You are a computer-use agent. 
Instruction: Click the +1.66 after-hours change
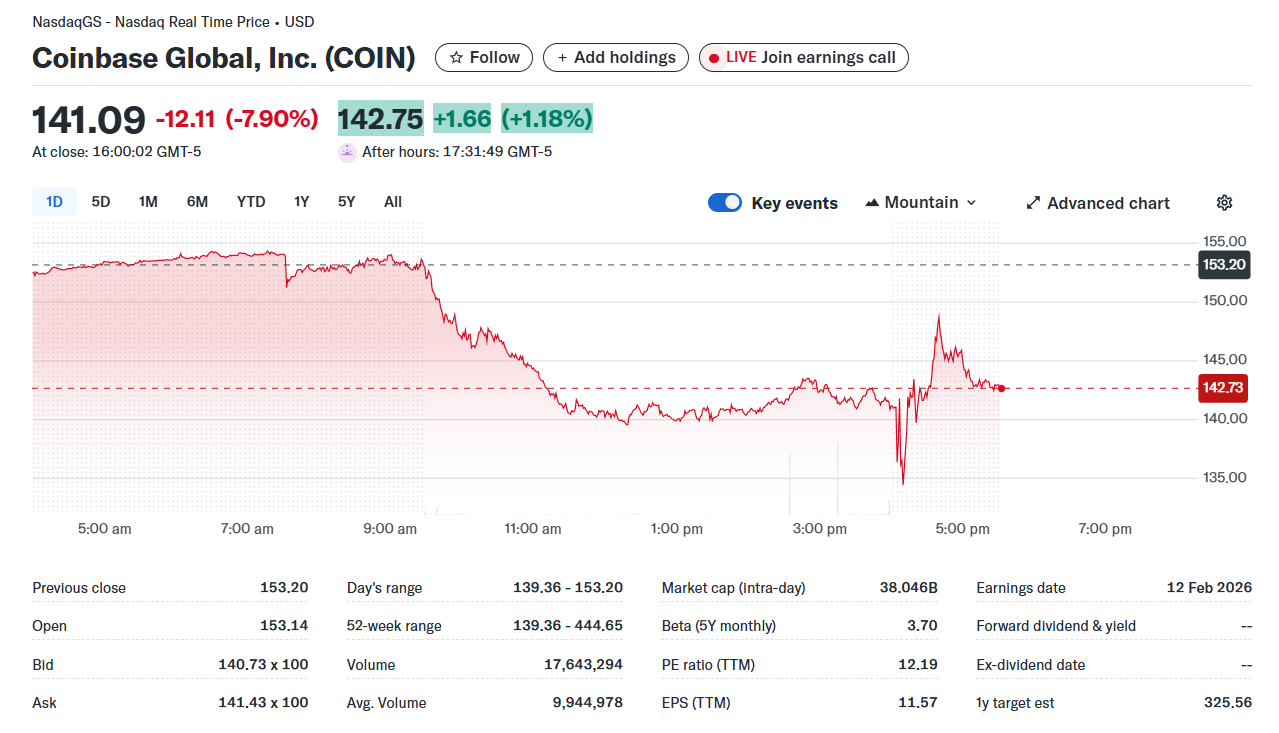pos(462,119)
